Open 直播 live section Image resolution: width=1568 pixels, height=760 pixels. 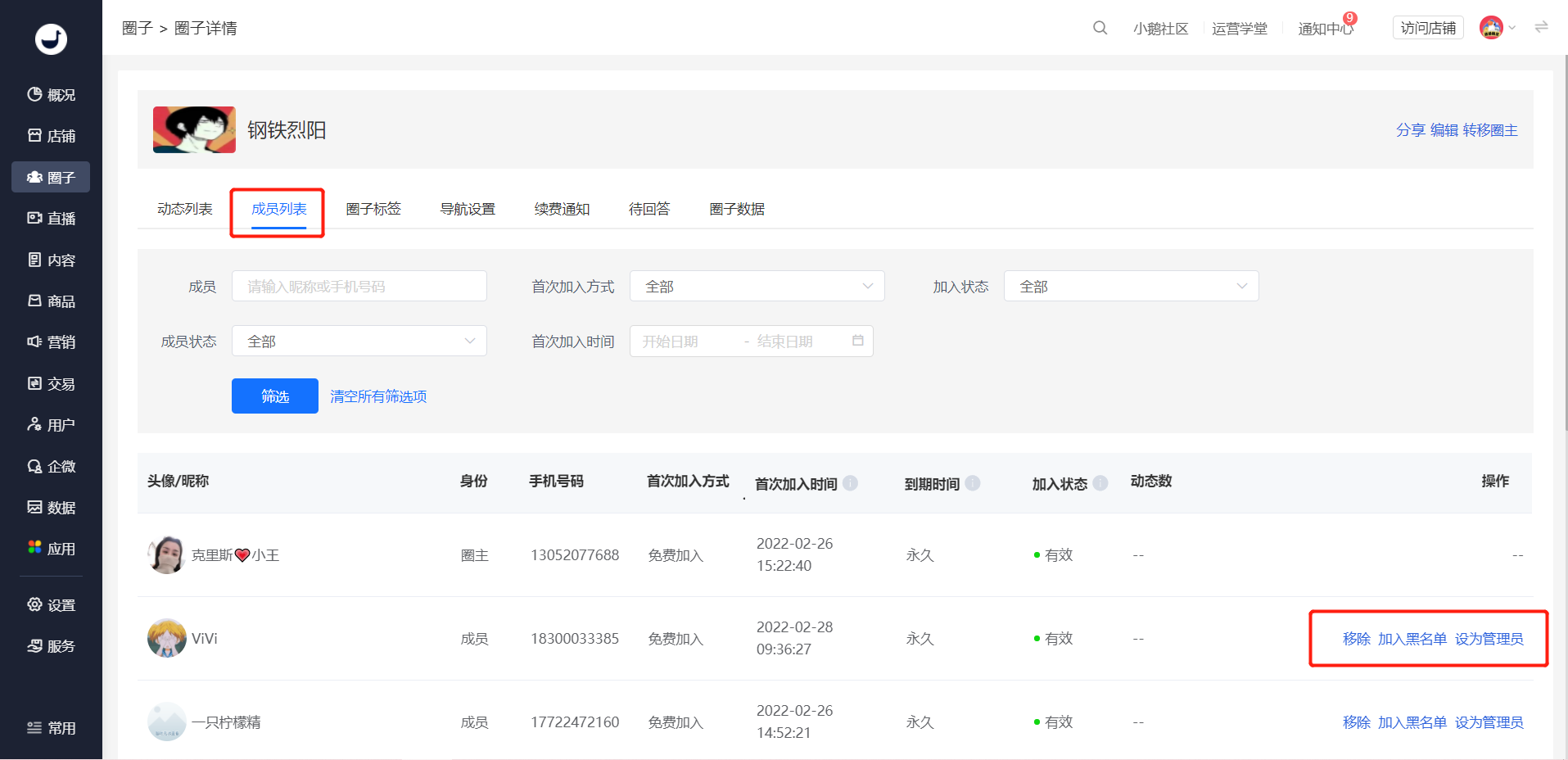point(51,219)
